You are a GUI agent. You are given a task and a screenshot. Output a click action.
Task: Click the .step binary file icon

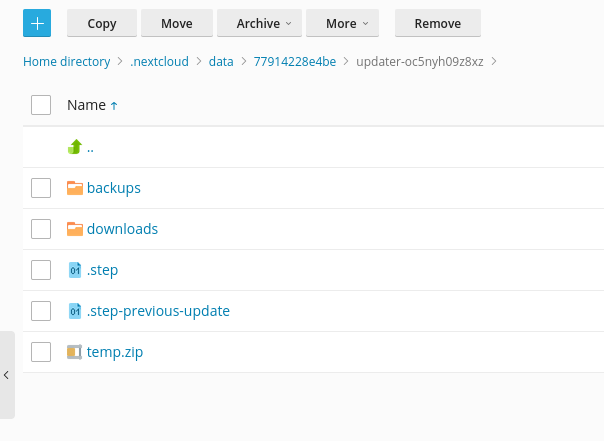click(74, 270)
